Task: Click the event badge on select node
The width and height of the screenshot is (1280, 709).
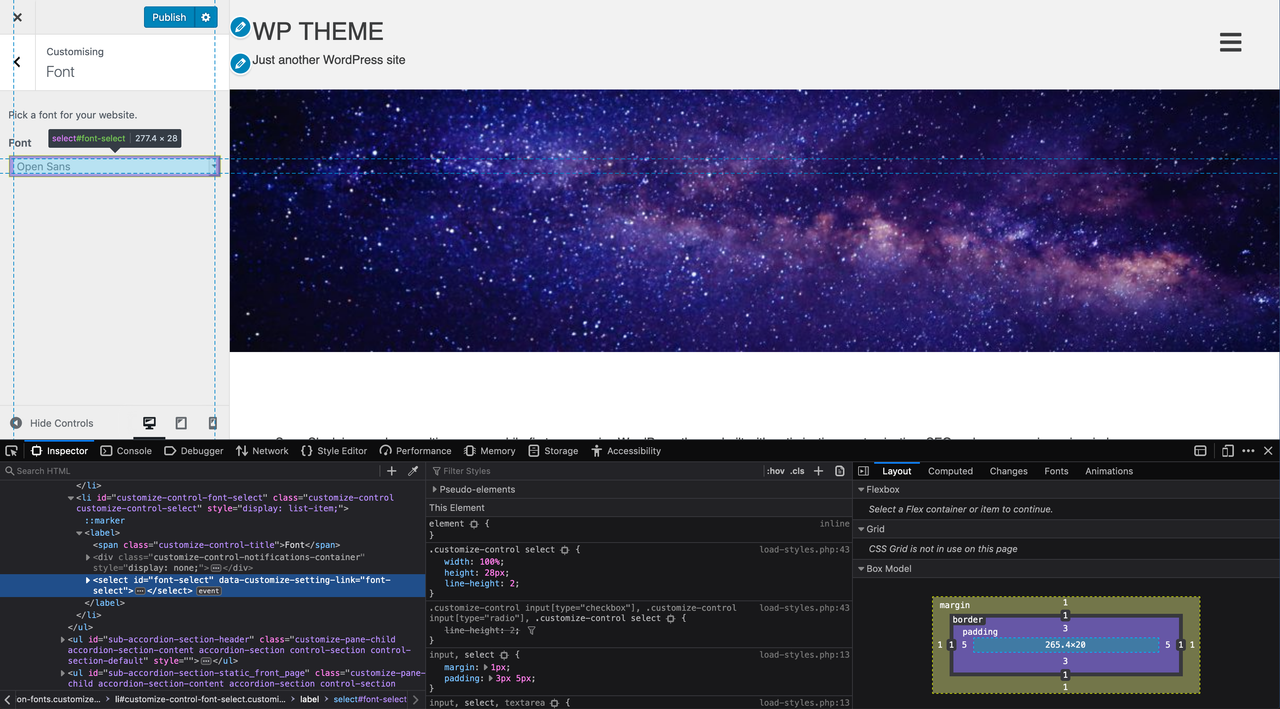Action: 208,591
